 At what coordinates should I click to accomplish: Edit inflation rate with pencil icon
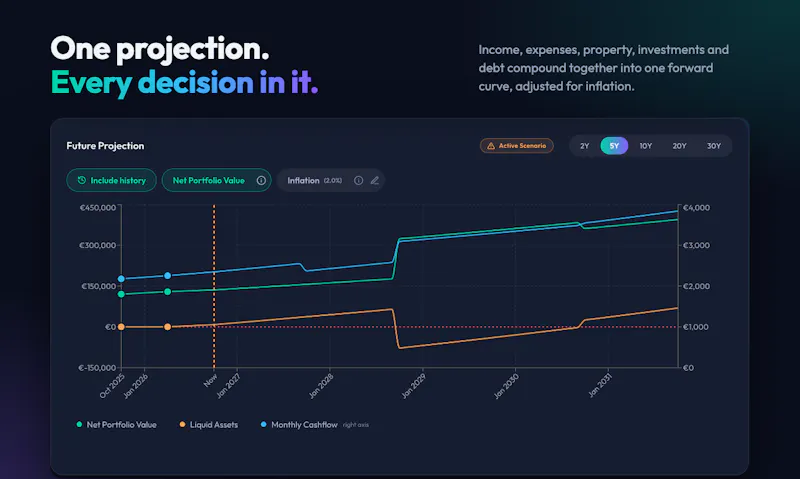pyautogui.click(x=374, y=181)
